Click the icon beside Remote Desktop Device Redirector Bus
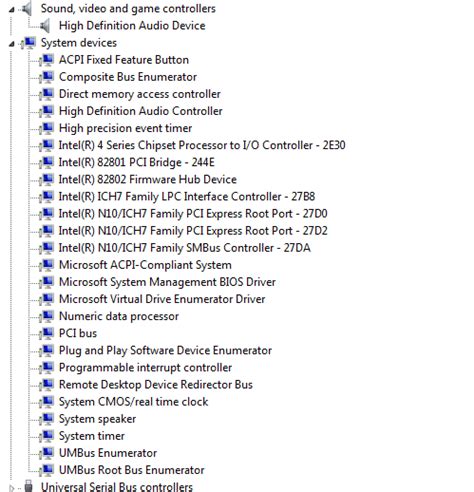The width and height of the screenshot is (474, 492). [x=46, y=385]
